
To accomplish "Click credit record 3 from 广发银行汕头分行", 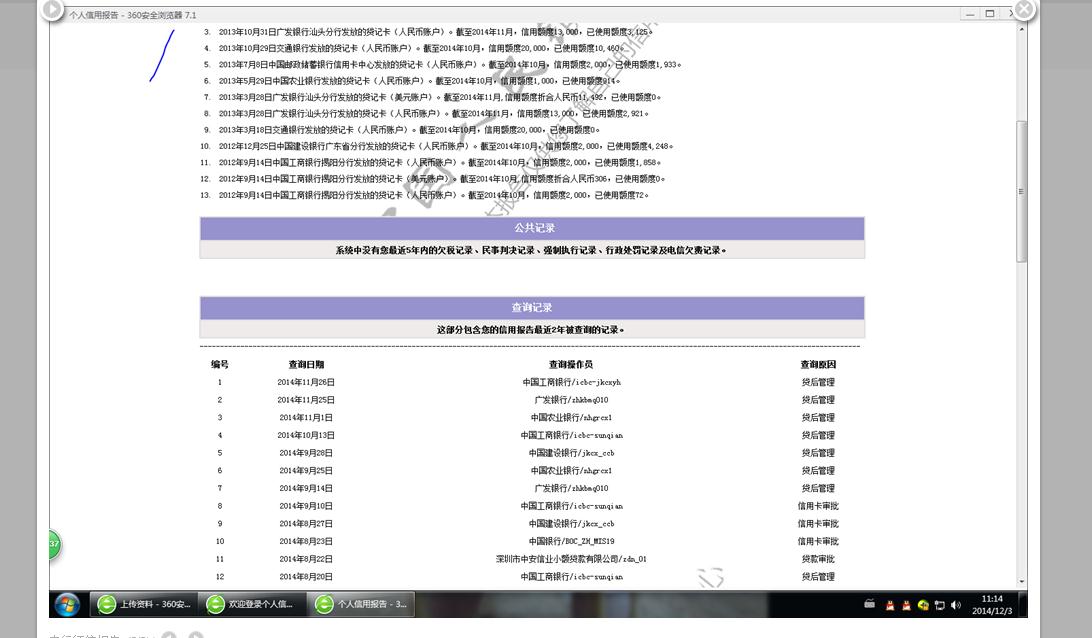I will 435,32.
